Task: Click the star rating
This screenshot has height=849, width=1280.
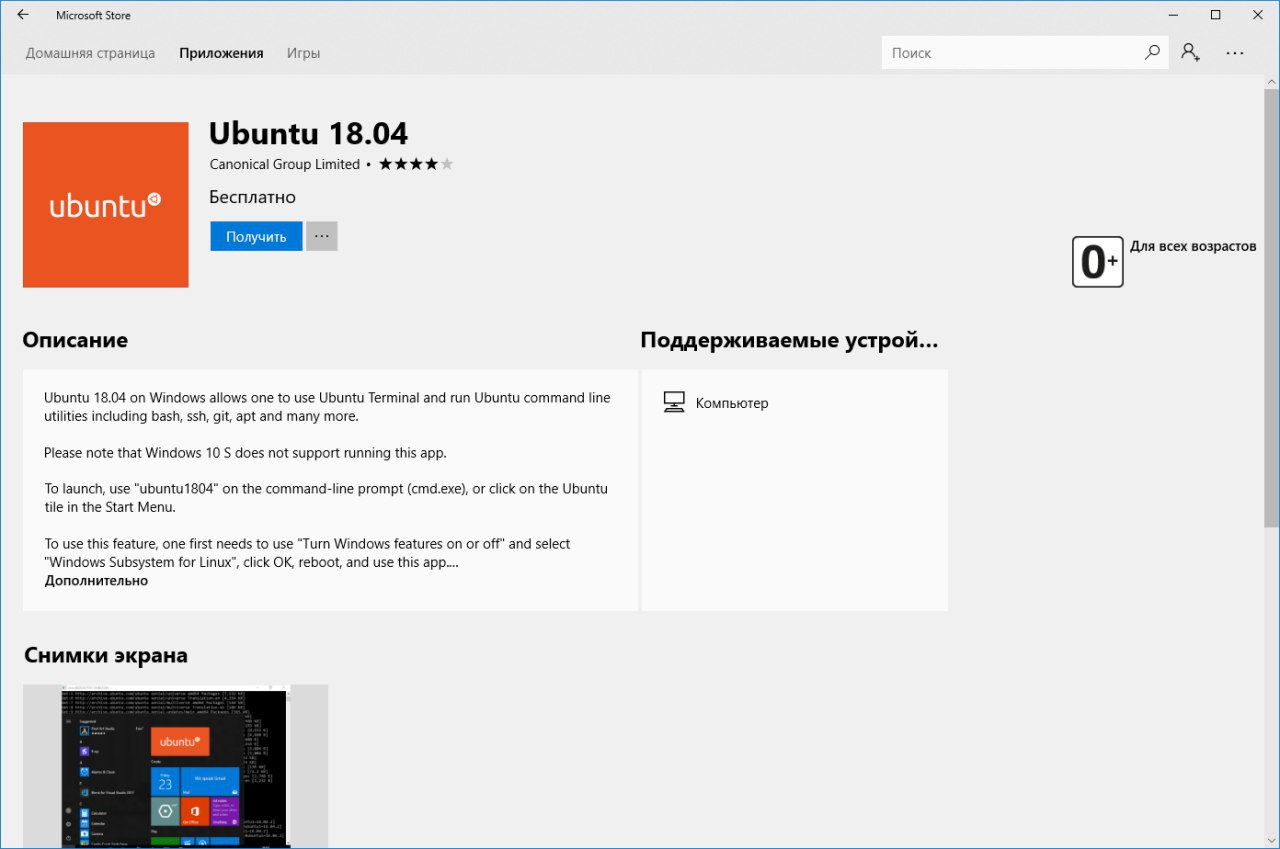Action: tap(416, 164)
